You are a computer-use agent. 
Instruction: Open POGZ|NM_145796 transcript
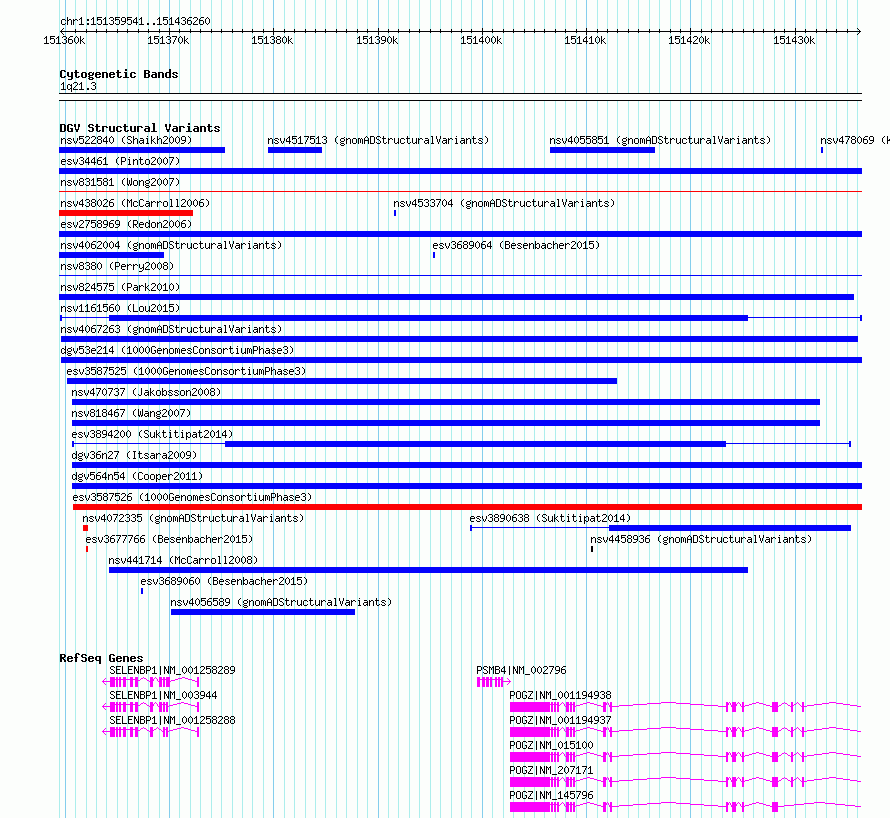coord(551,795)
